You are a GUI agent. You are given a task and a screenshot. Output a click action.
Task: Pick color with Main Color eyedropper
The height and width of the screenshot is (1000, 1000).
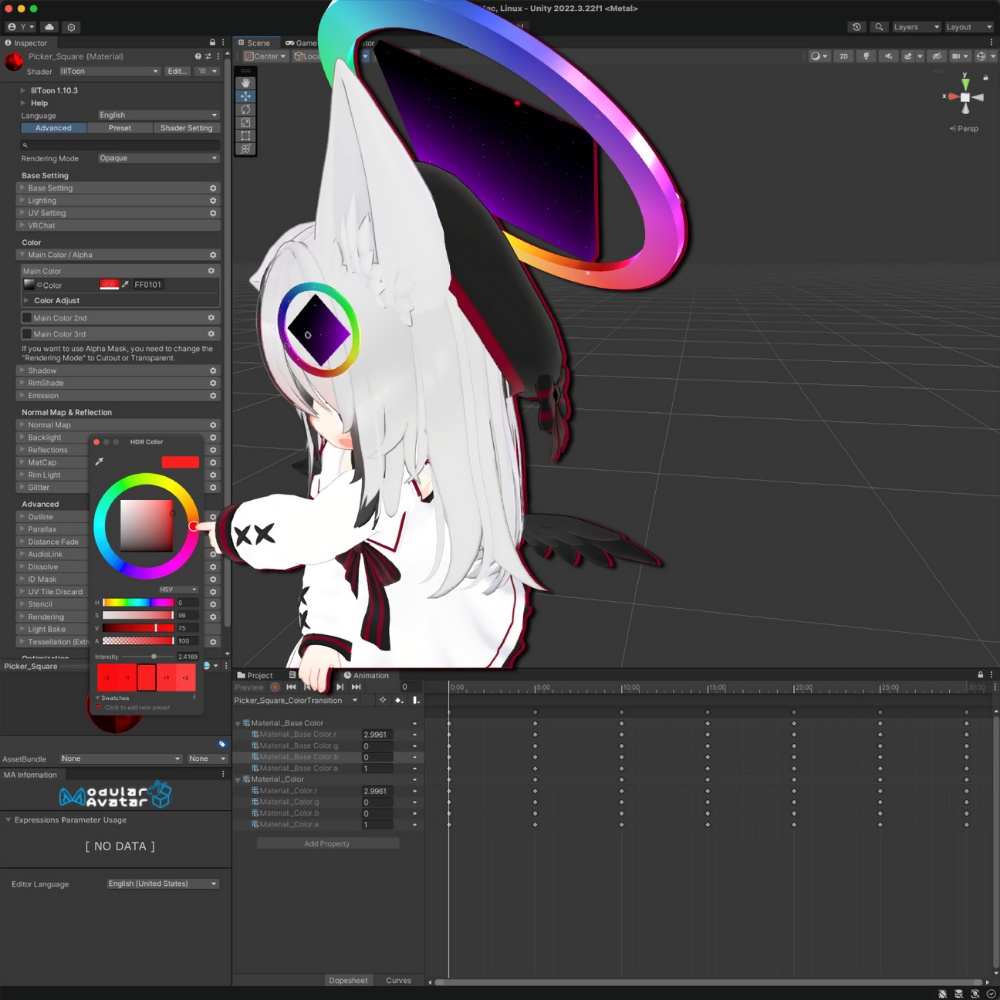(126, 284)
